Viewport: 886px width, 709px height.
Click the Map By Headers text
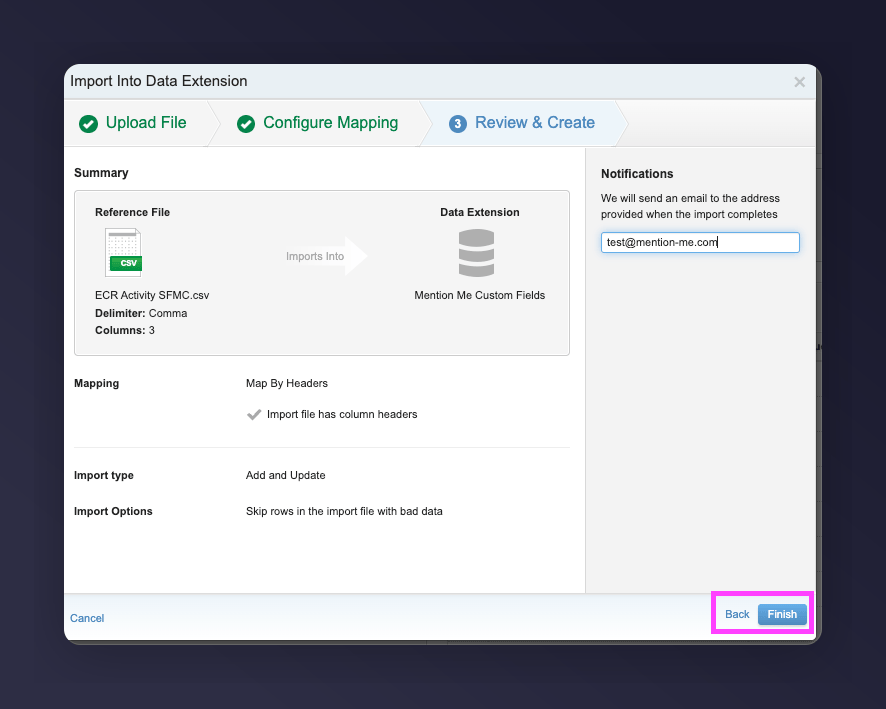286,384
